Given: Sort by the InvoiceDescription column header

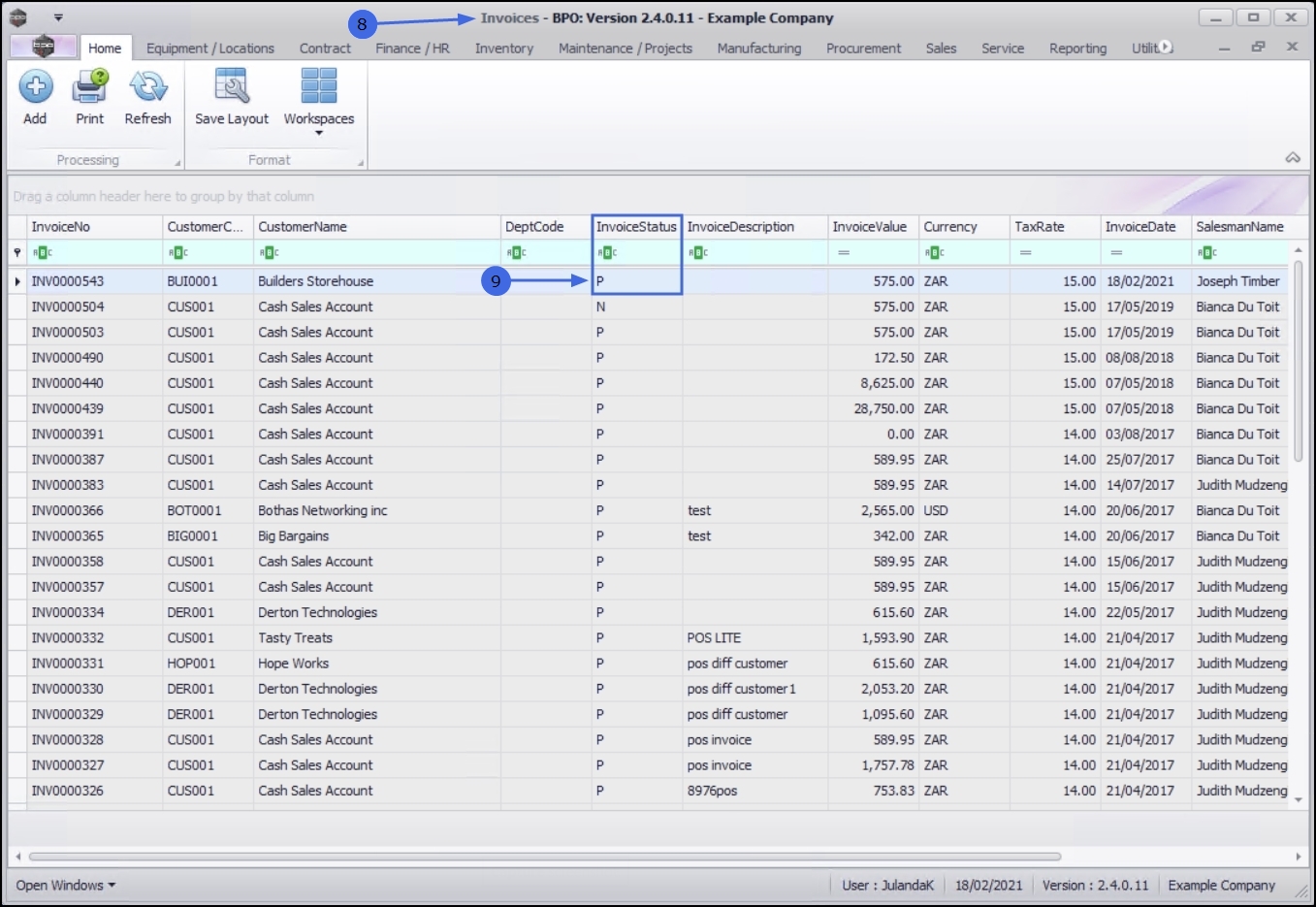Looking at the screenshot, I should [x=755, y=227].
